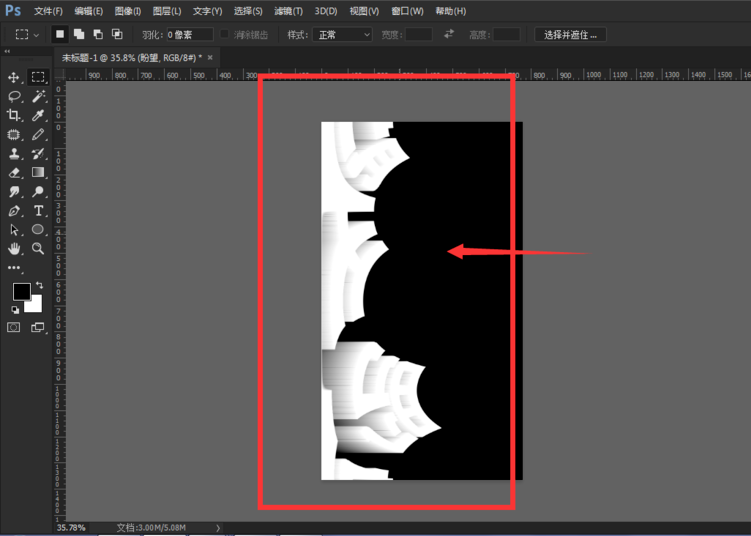Click the 文档:3.00M/5.08M status text
The image size is (751, 536).
(151, 527)
